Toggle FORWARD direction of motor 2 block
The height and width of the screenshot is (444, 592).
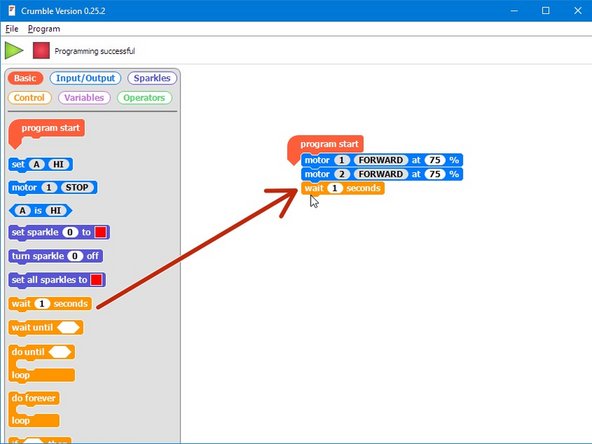[x=381, y=174]
